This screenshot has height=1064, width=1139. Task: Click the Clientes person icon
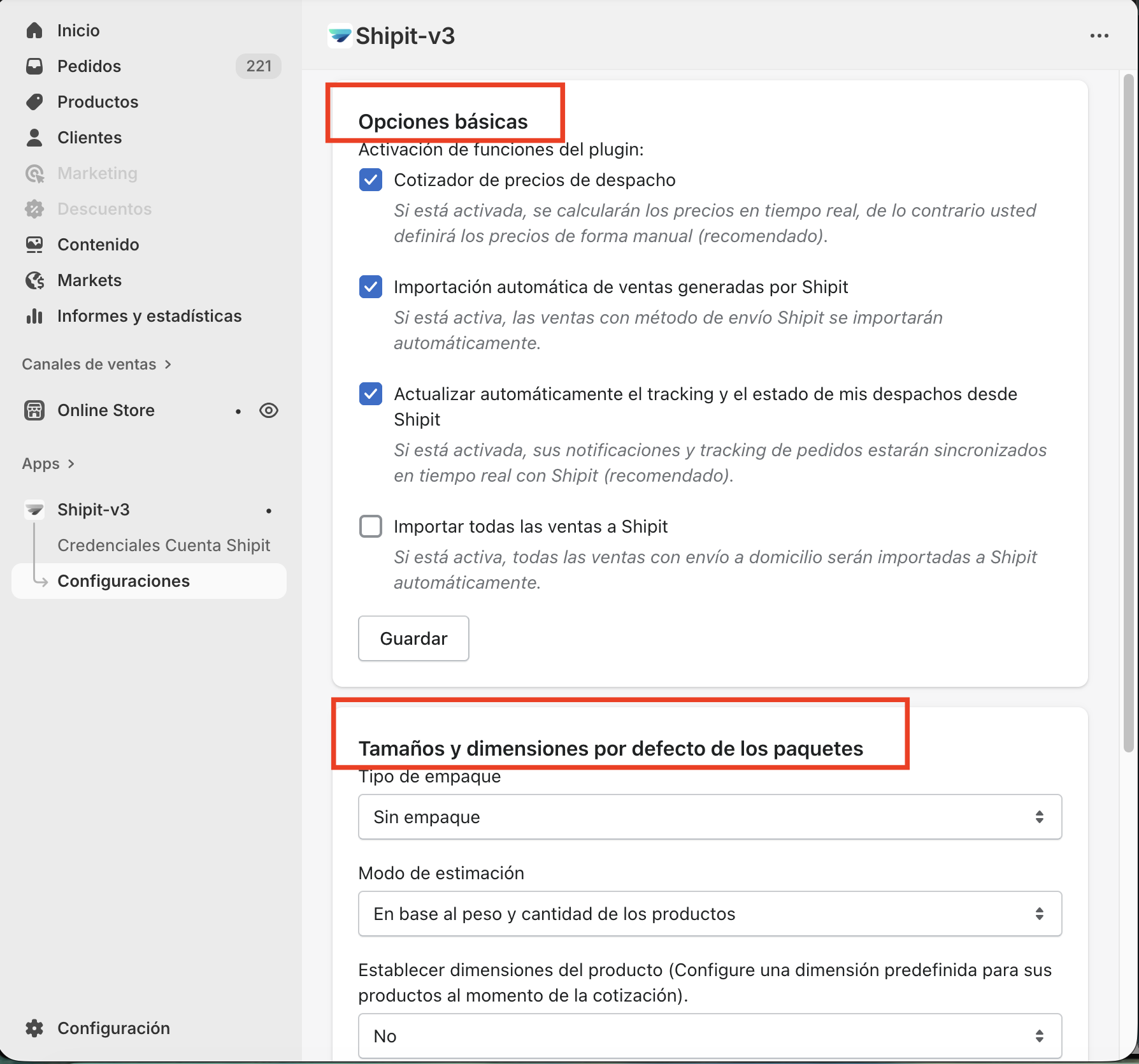click(34, 138)
